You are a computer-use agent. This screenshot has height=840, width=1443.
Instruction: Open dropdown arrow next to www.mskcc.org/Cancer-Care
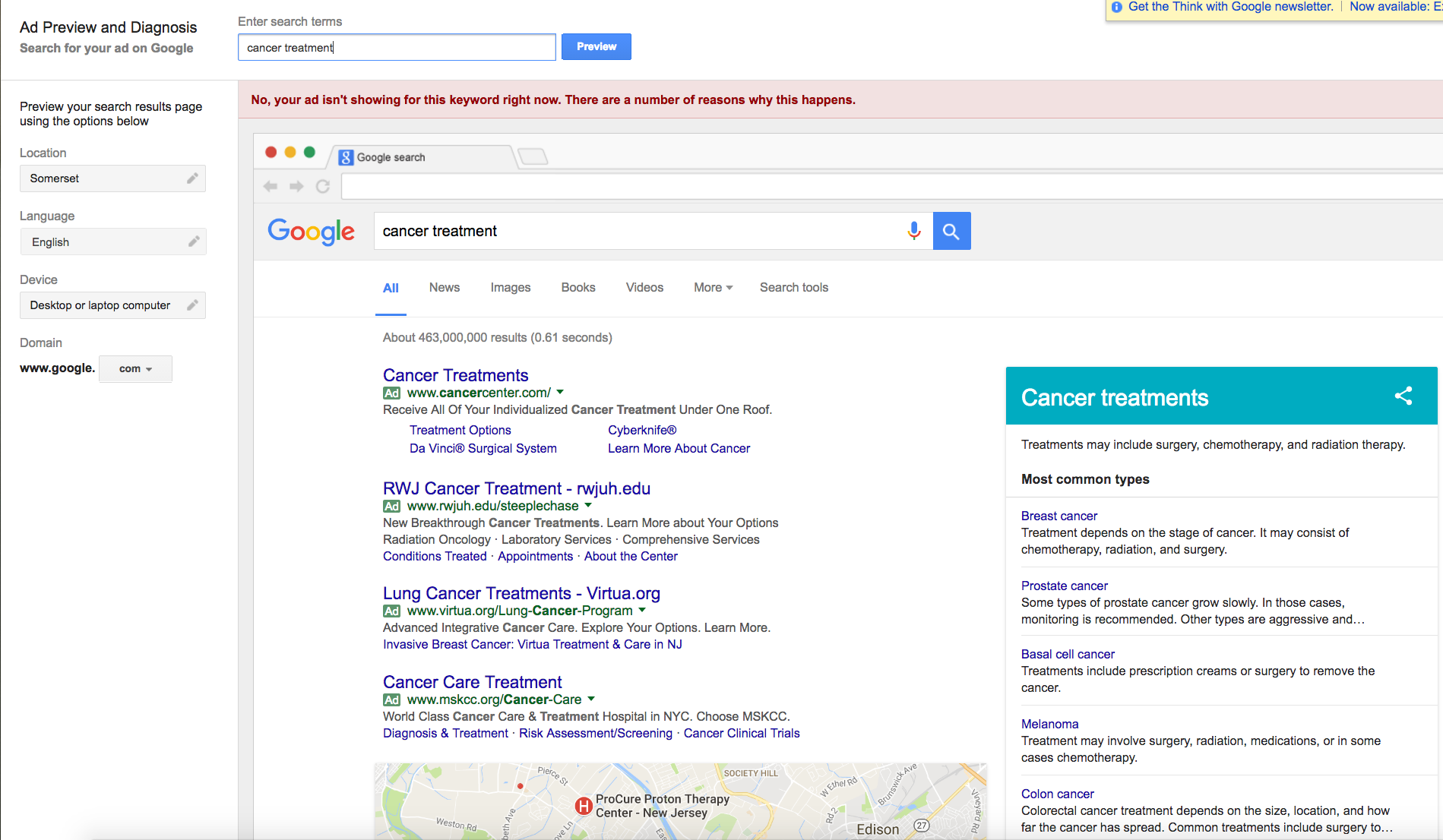(x=591, y=699)
